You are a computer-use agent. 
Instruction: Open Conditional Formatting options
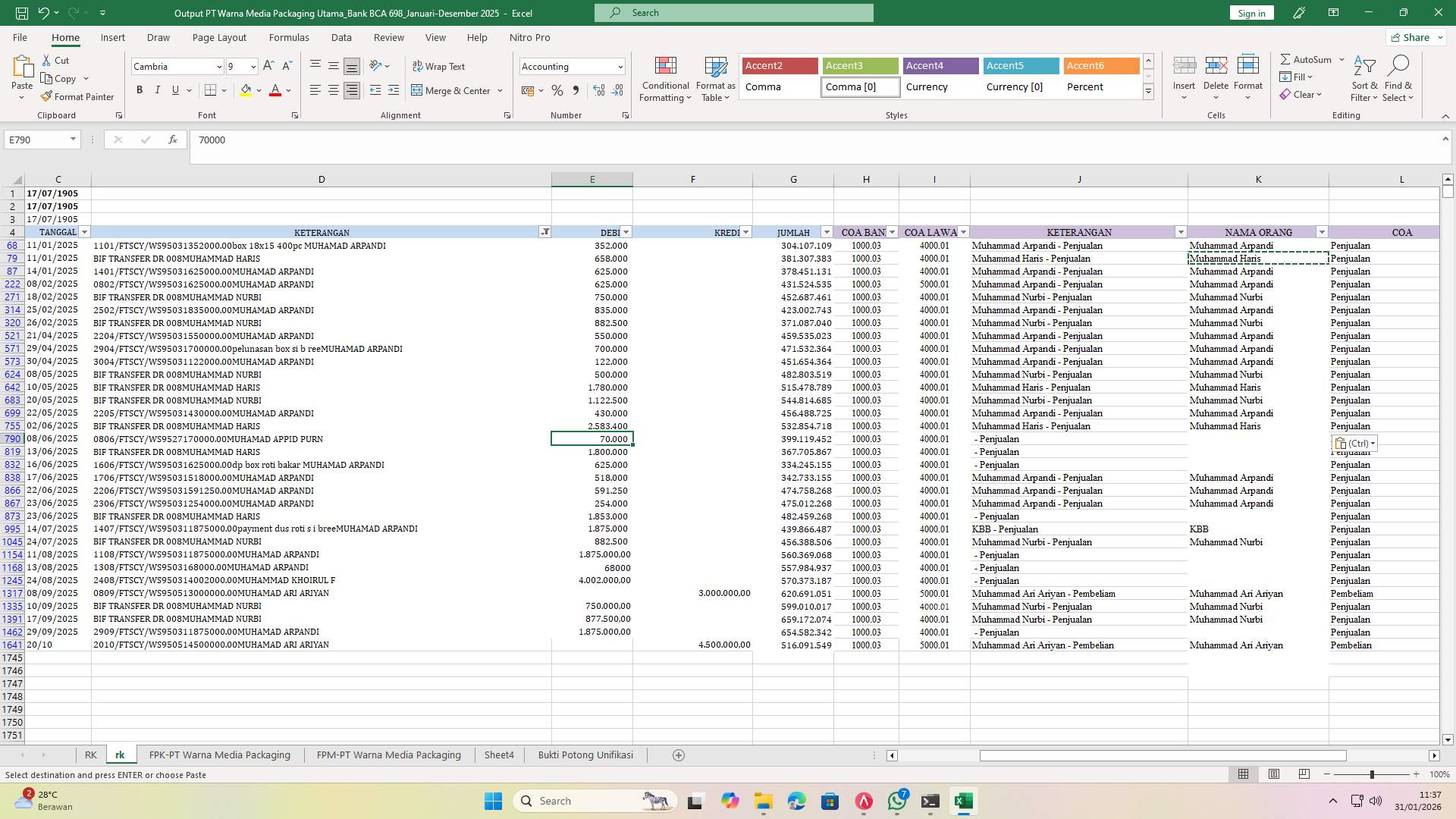click(665, 79)
